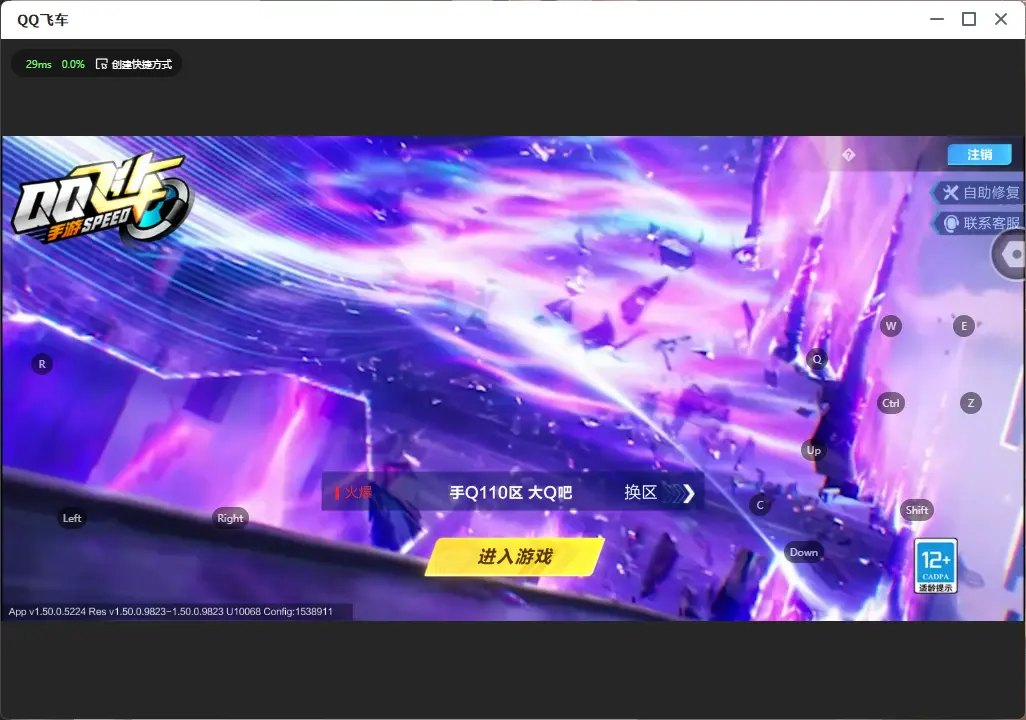
Task: Maximize the QQ飞车 window
Action: pos(969,19)
